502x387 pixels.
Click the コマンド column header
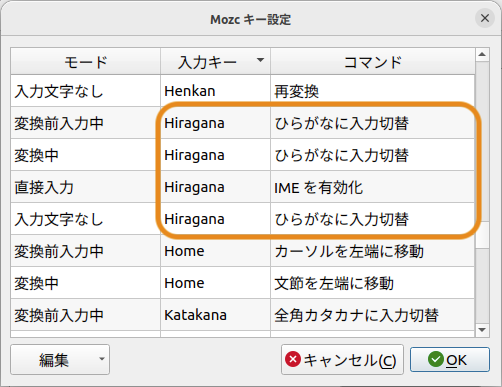(373, 62)
